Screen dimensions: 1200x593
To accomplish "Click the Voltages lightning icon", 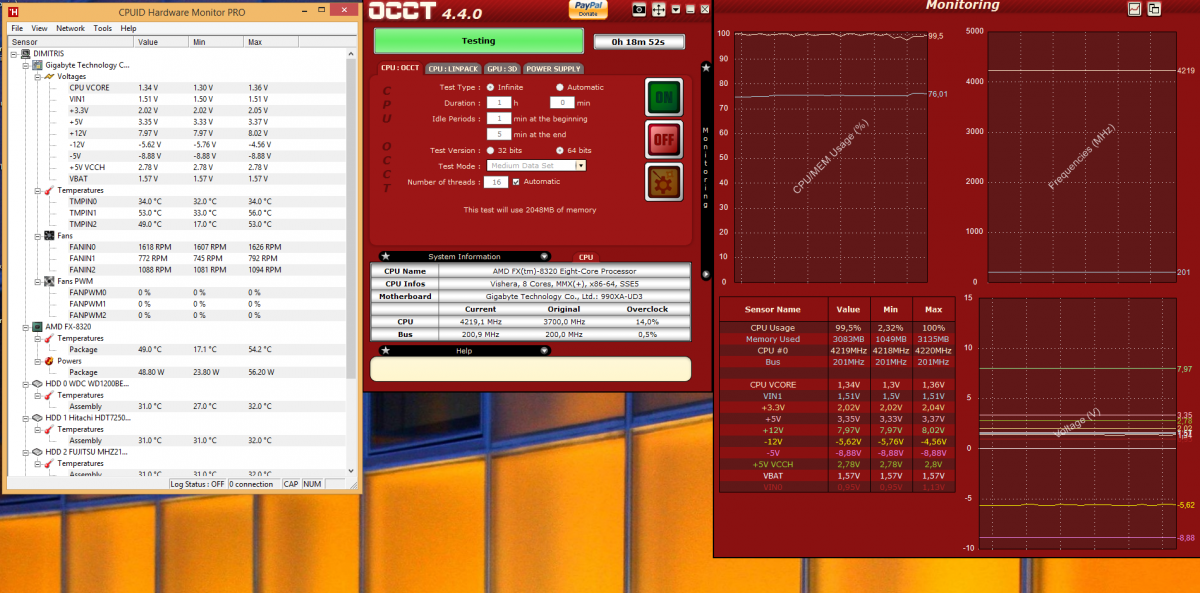I will [x=49, y=76].
